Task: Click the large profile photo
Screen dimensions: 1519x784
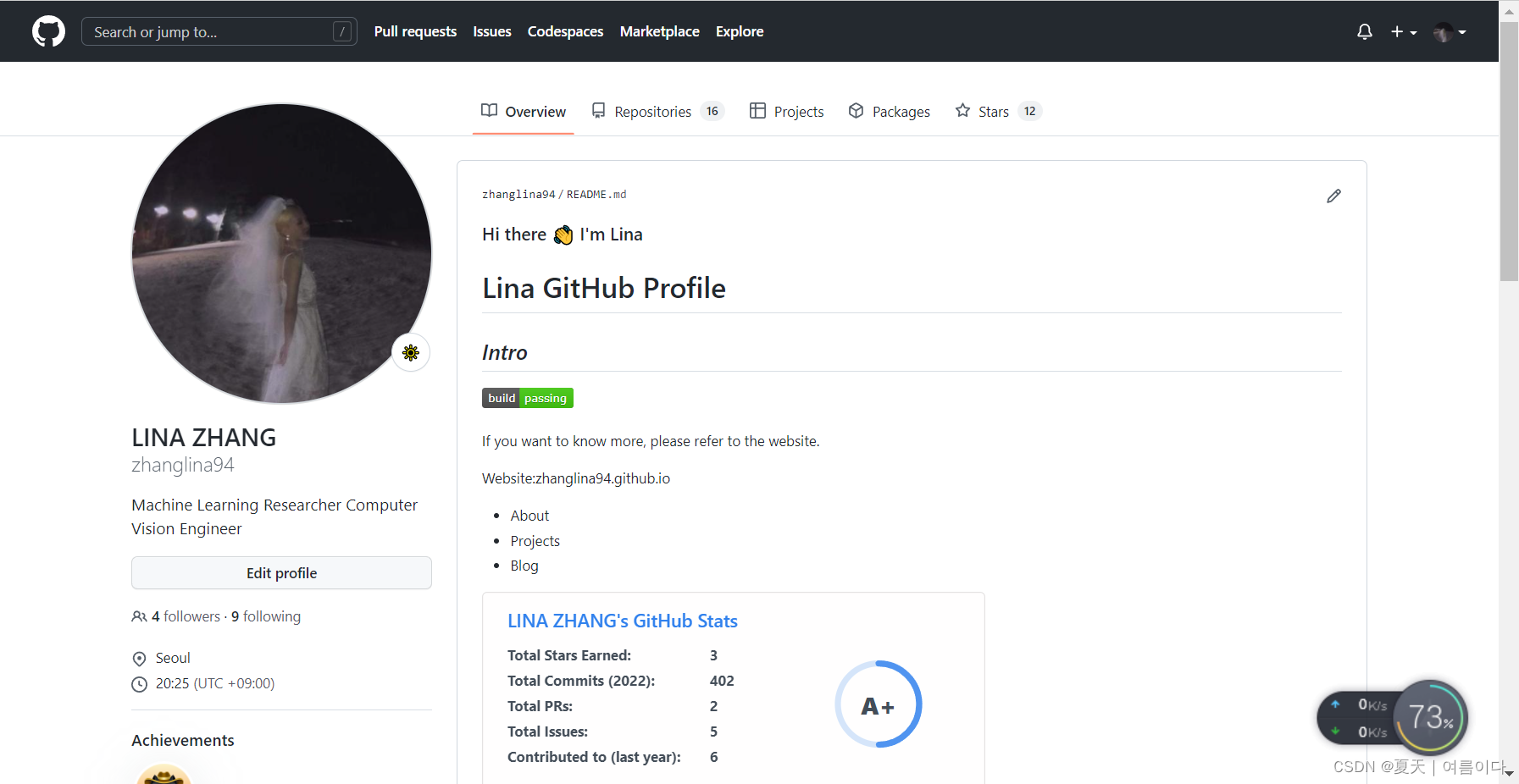Action: coord(282,253)
